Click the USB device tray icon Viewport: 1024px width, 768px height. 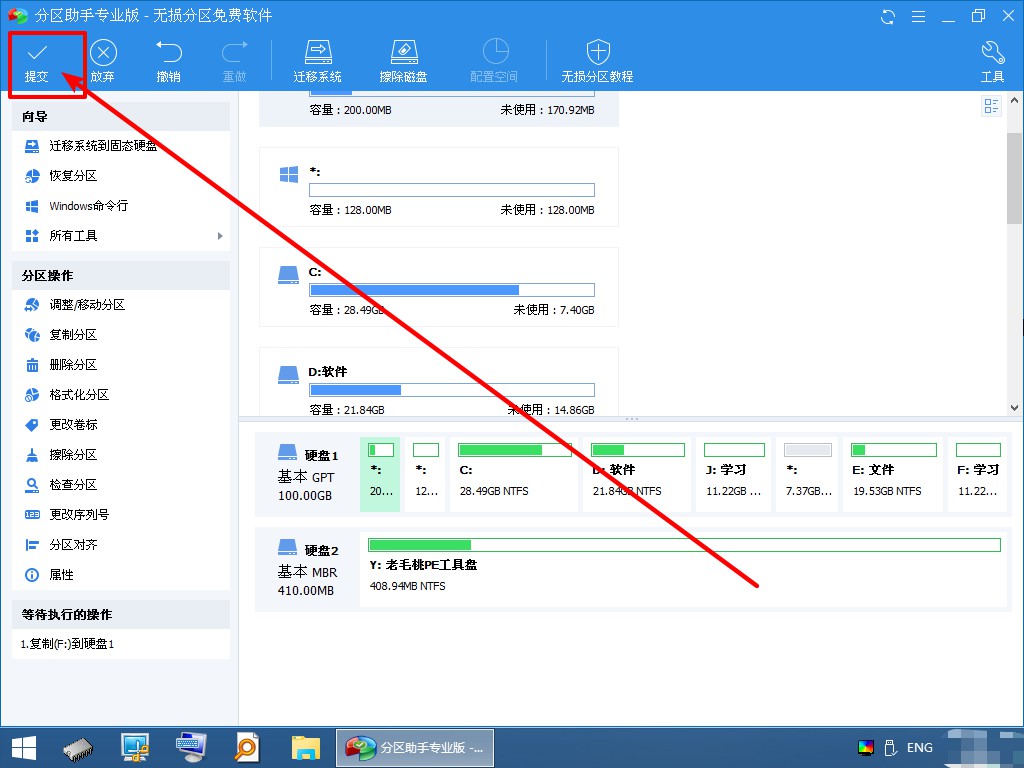pos(889,748)
